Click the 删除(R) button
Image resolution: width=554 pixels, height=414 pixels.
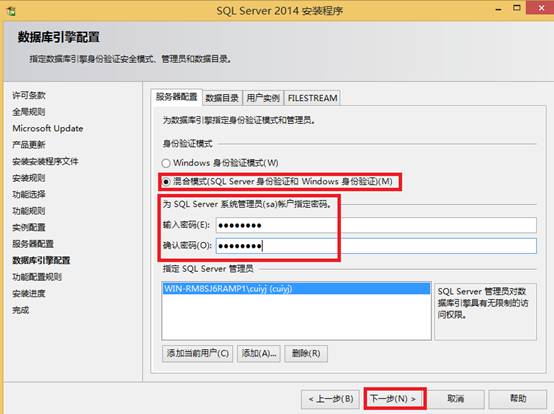pos(306,354)
